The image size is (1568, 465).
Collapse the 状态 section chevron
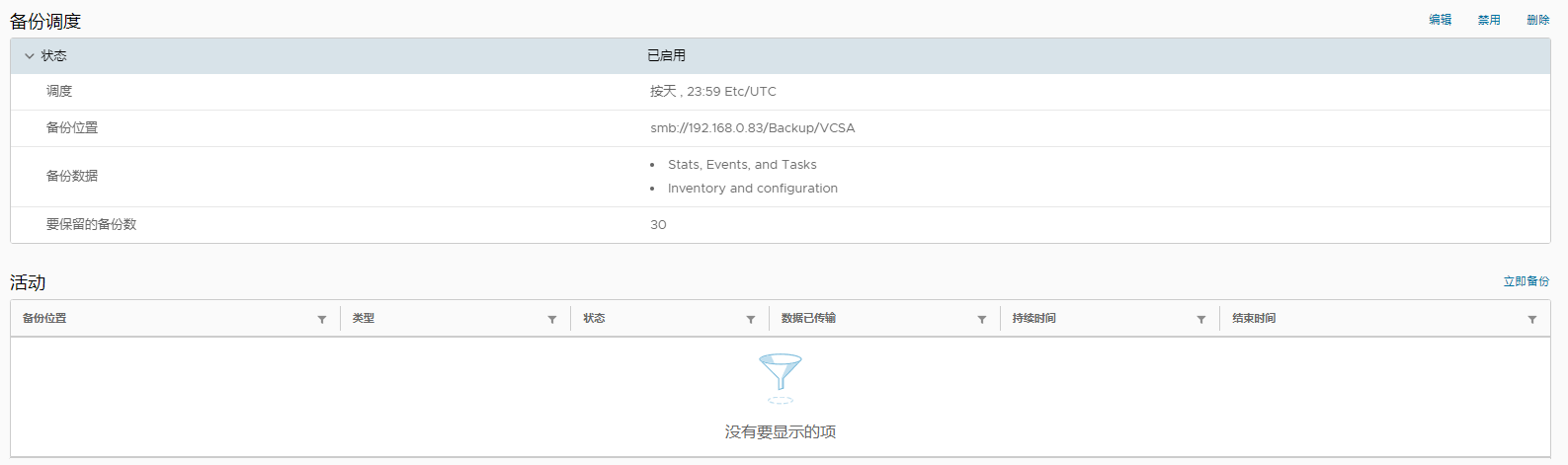click(30, 56)
